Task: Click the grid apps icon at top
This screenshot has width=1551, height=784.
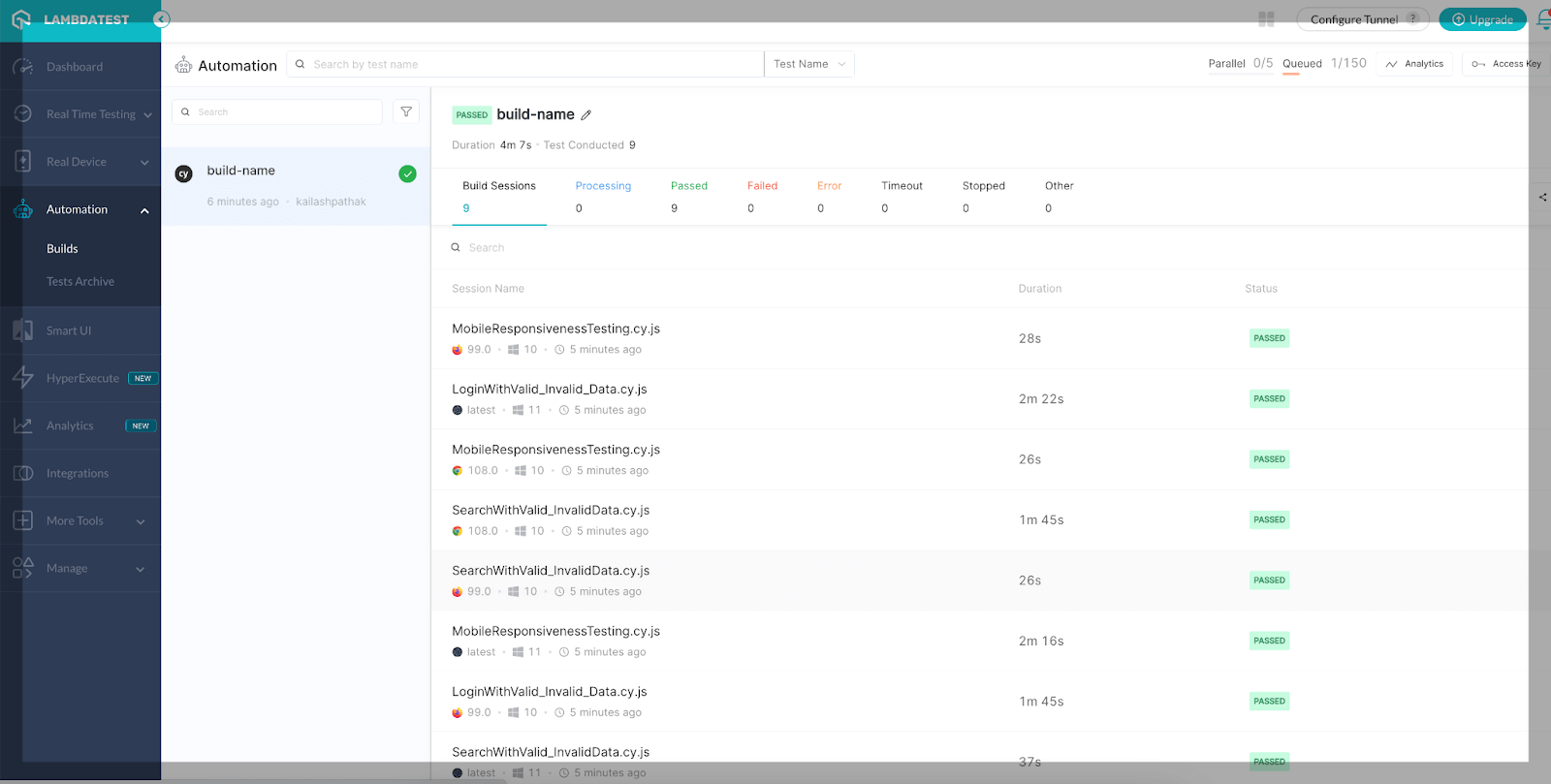Action: 1266,19
